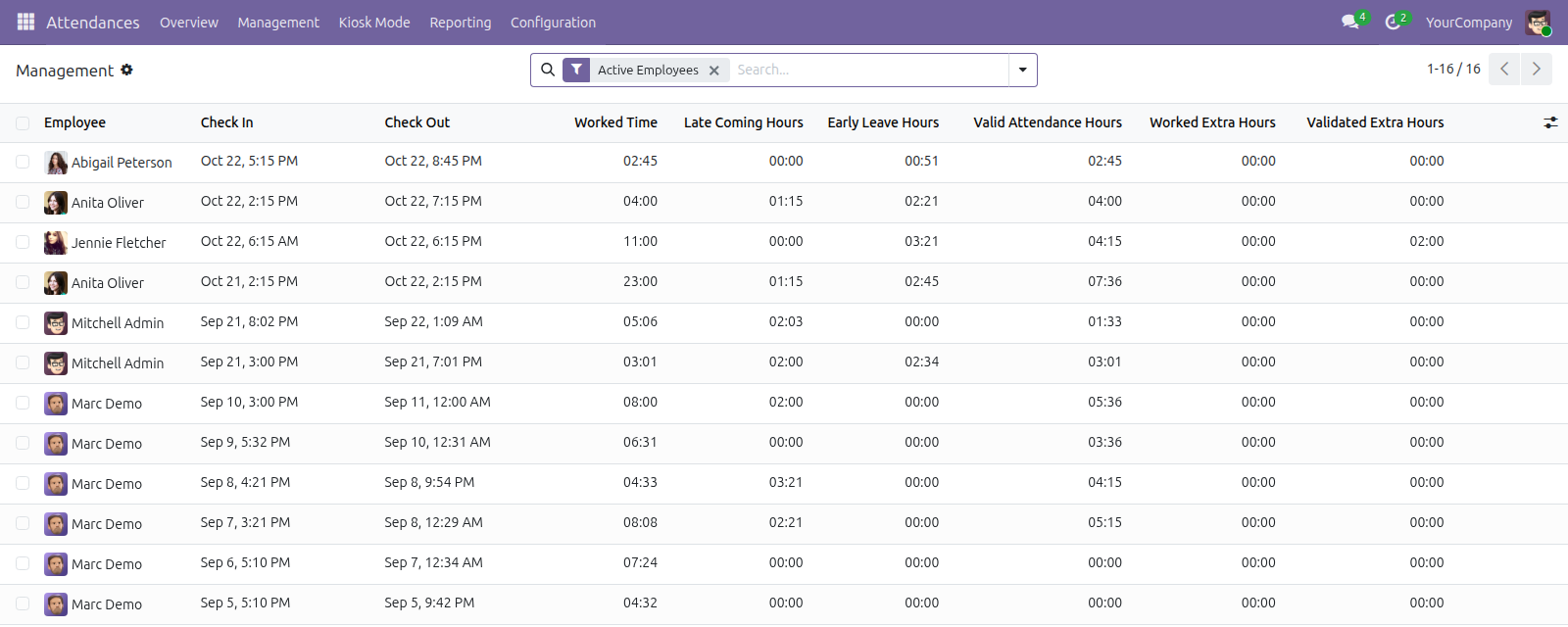The image size is (1568, 627).
Task: Select checkbox for Mitchell Admin Sep 21, 8:02 PM
Action: pyautogui.click(x=23, y=322)
